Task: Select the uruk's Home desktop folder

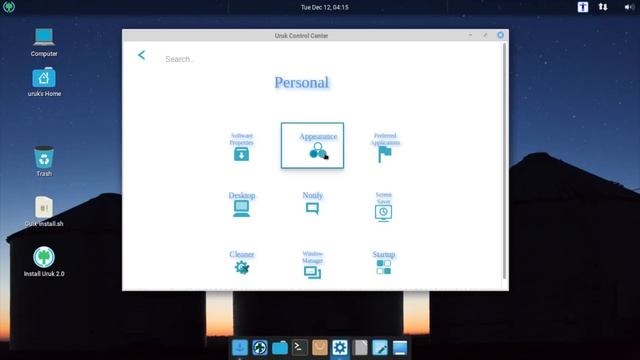Action: (x=44, y=82)
